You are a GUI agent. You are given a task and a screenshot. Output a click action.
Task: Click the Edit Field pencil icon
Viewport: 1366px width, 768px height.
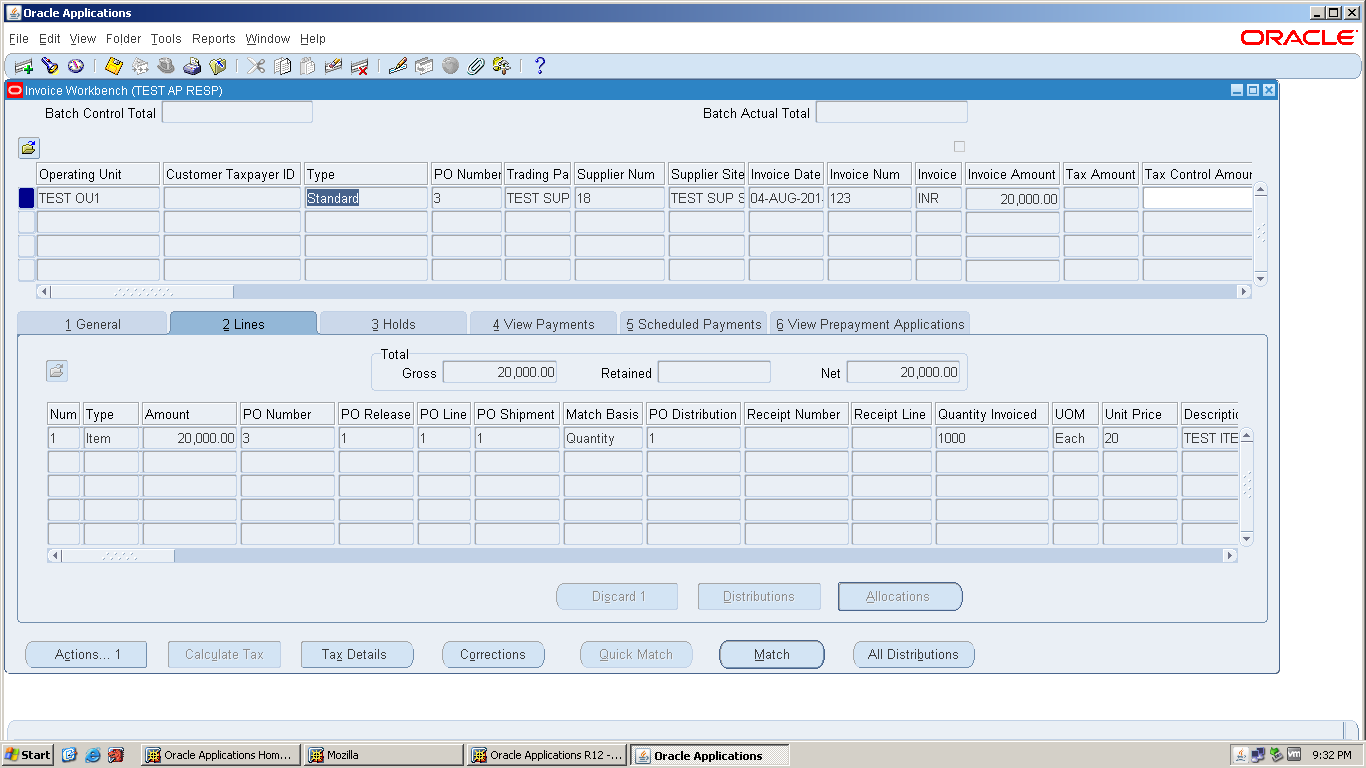(x=398, y=66)
